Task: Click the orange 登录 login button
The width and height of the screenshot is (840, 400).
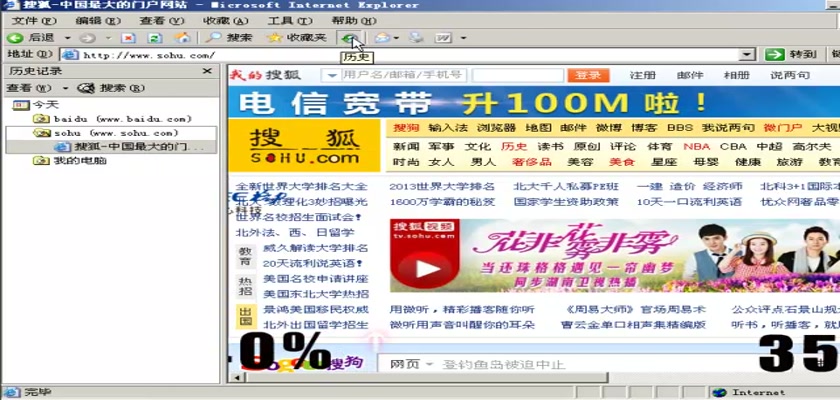Action: pyautogui.click(x=588, y=76)
